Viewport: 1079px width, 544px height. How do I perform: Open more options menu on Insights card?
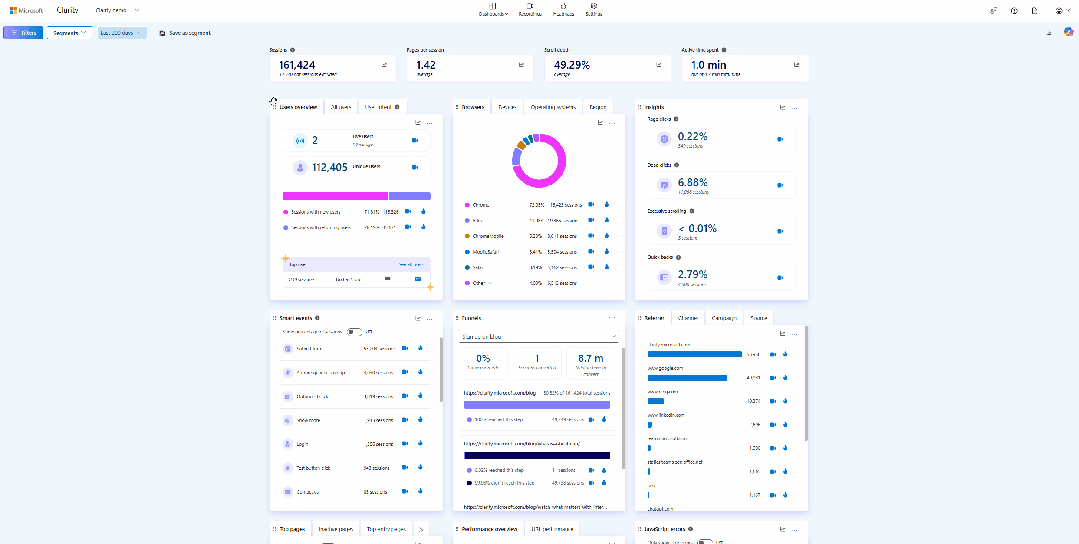tap(796, 107)
